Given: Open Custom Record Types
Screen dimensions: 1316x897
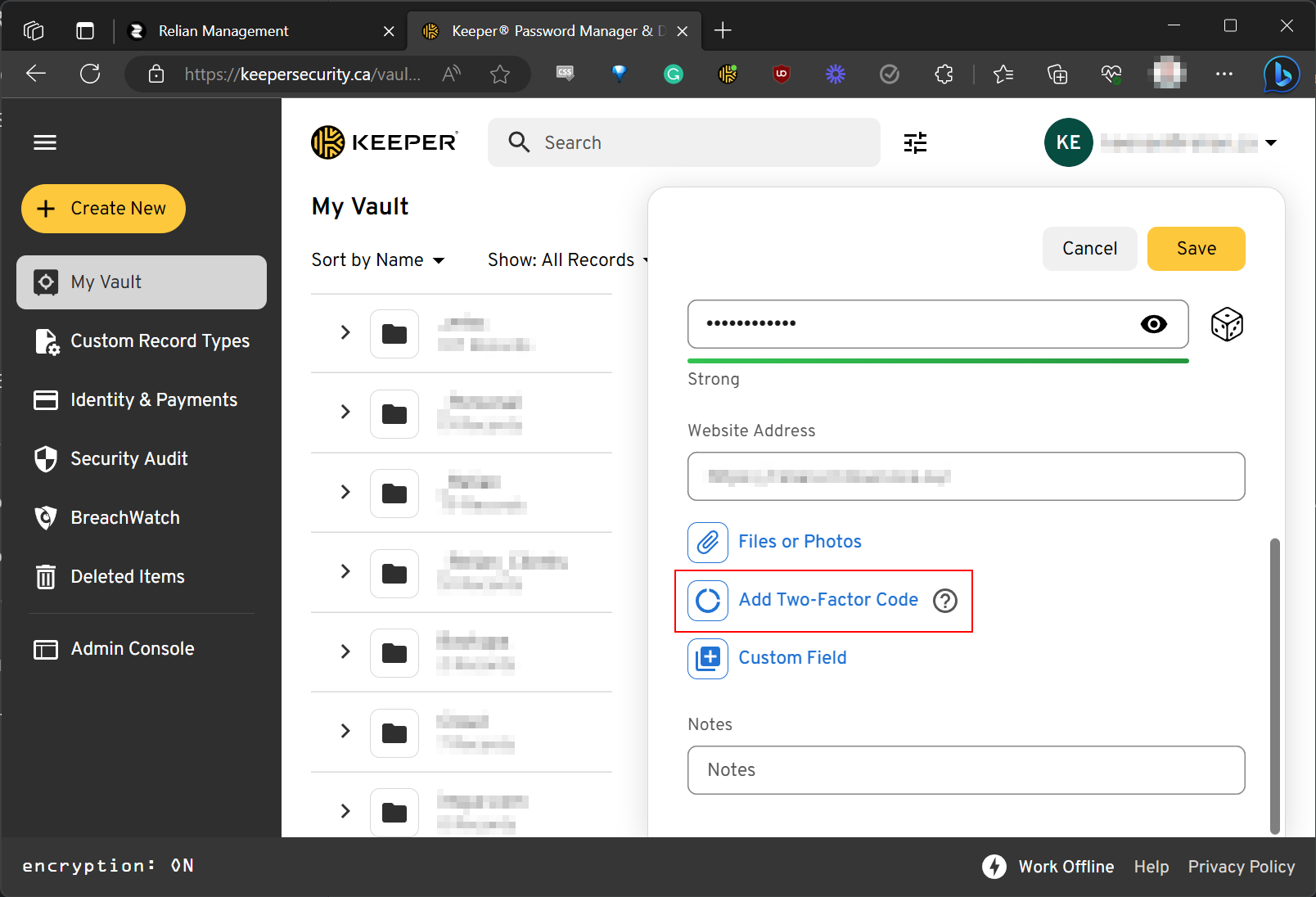Looking at the screenshot, I should point(142,341).
